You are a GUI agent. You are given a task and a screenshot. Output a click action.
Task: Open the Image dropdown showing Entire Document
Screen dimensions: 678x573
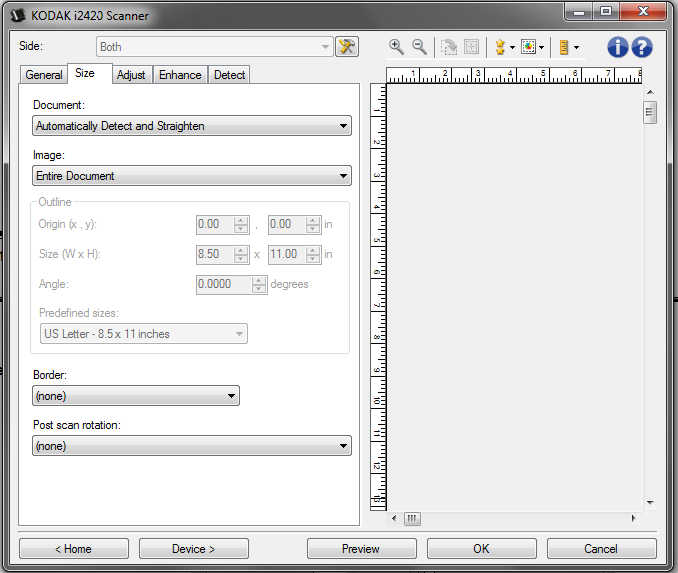pos(192,176)
